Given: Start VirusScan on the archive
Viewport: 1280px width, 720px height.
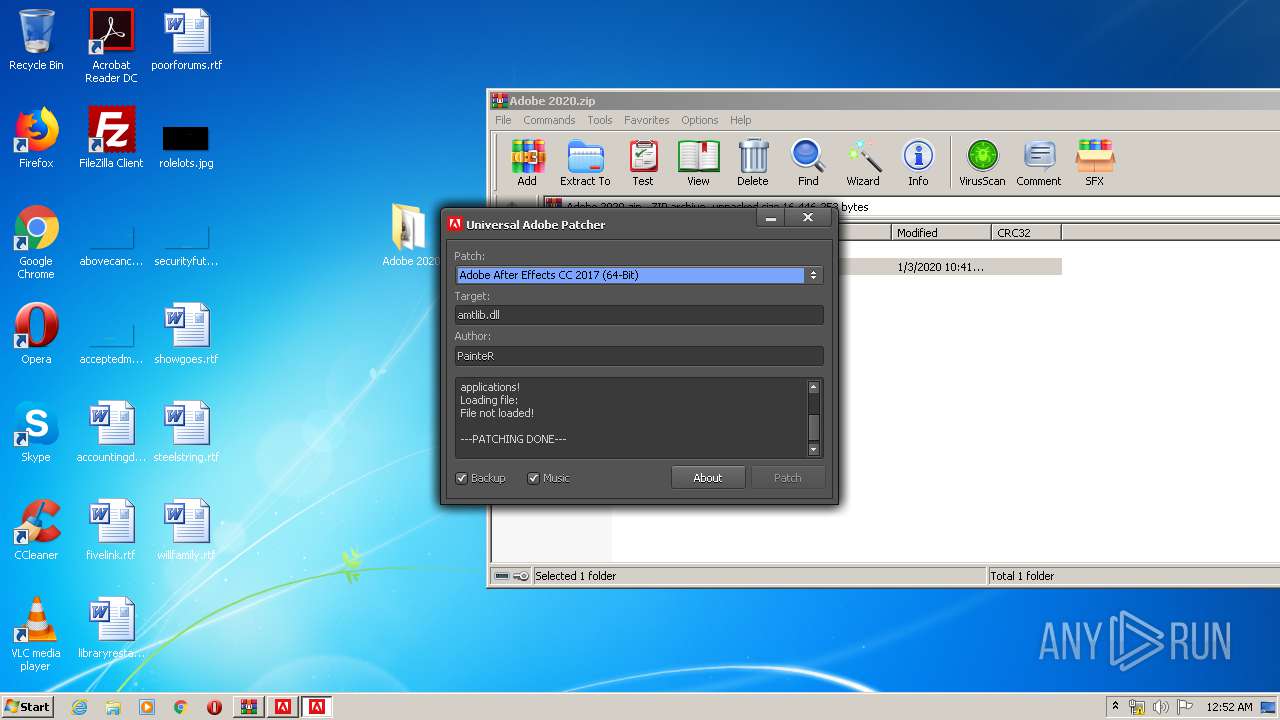Looking at the screenshot, I should 982,162.
